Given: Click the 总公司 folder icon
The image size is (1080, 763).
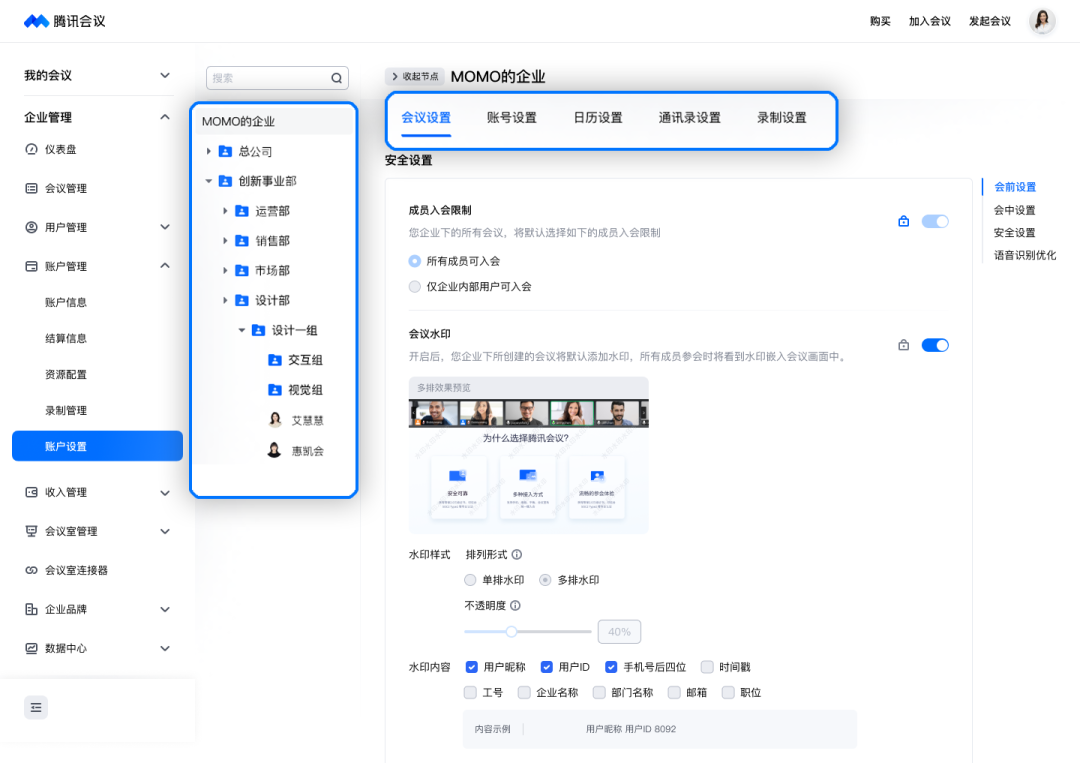Looking at the screenshot, I should [225, 151].
